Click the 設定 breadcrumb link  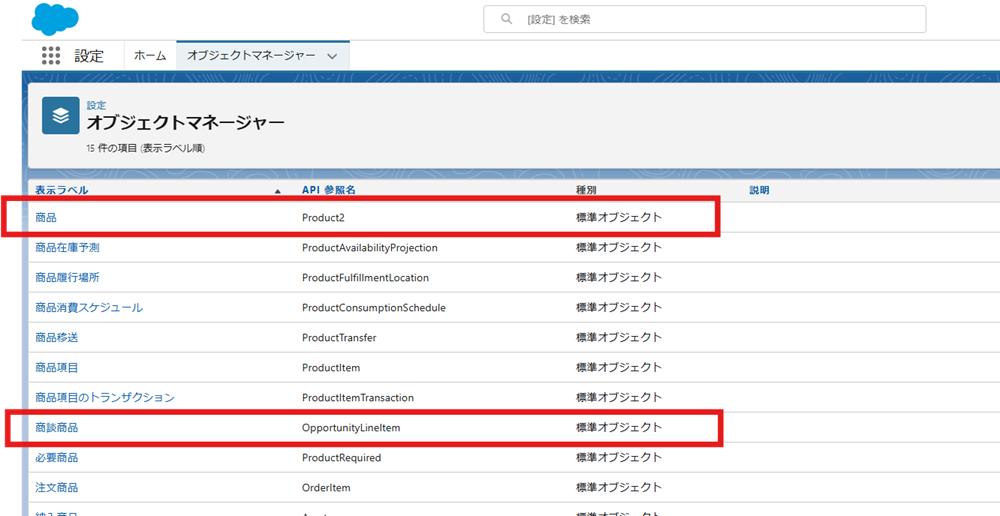coord(96,105)
